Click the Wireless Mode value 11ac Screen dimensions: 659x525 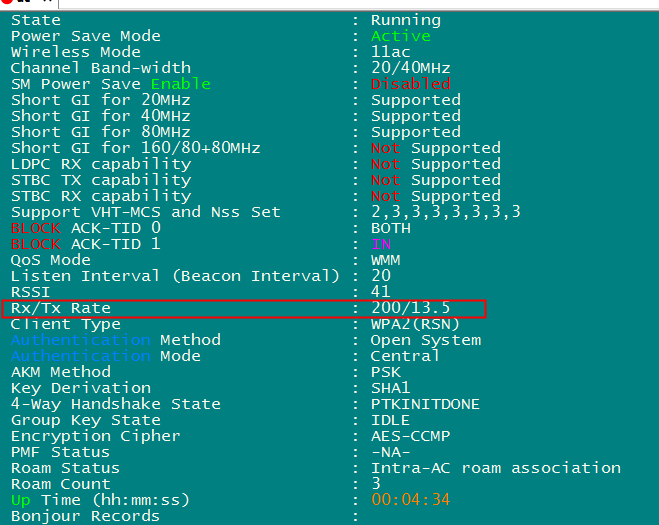pyautogui.click(x=390, y=52)
